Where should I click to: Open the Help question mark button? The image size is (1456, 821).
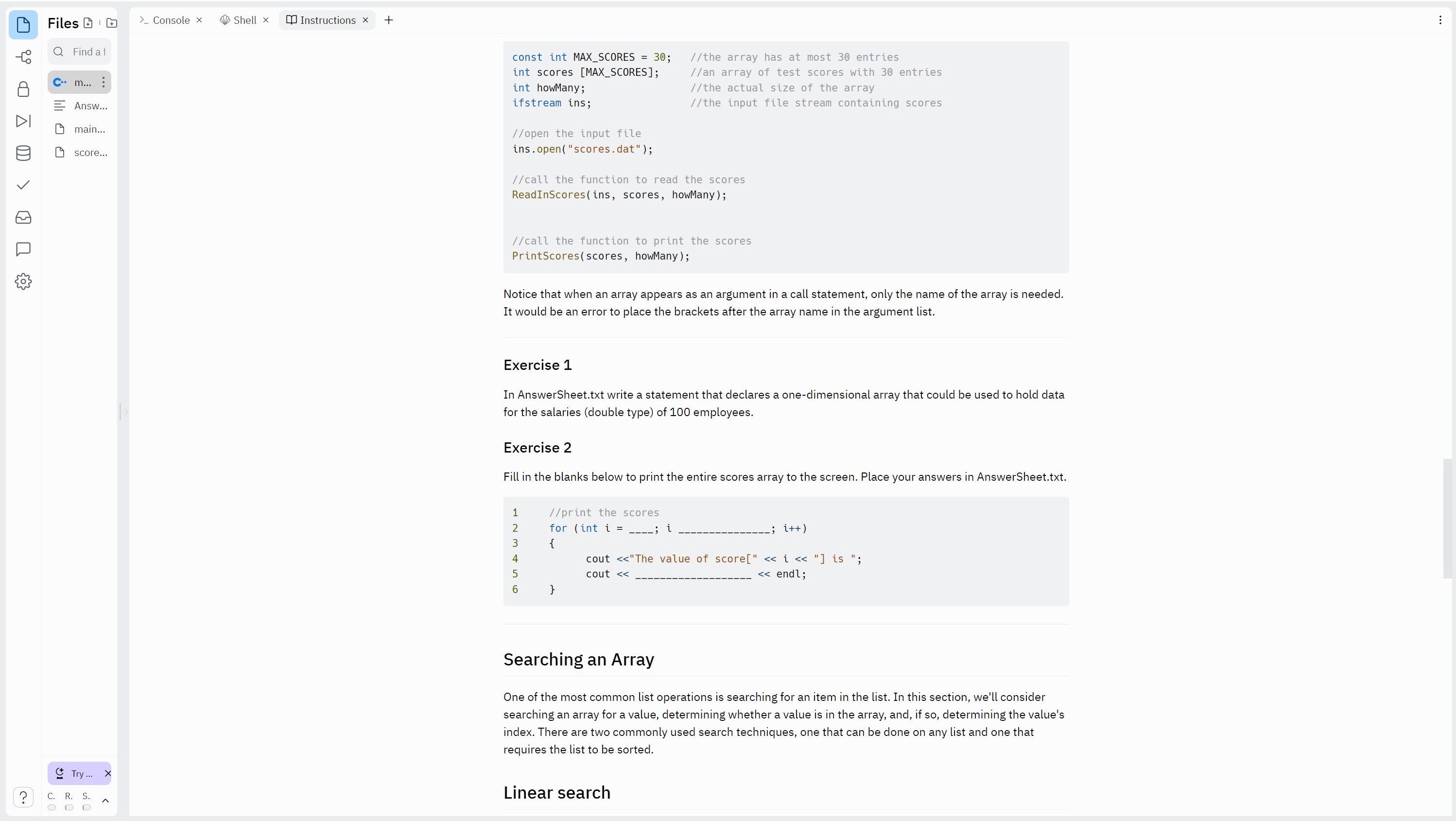(x=23, y=797)
